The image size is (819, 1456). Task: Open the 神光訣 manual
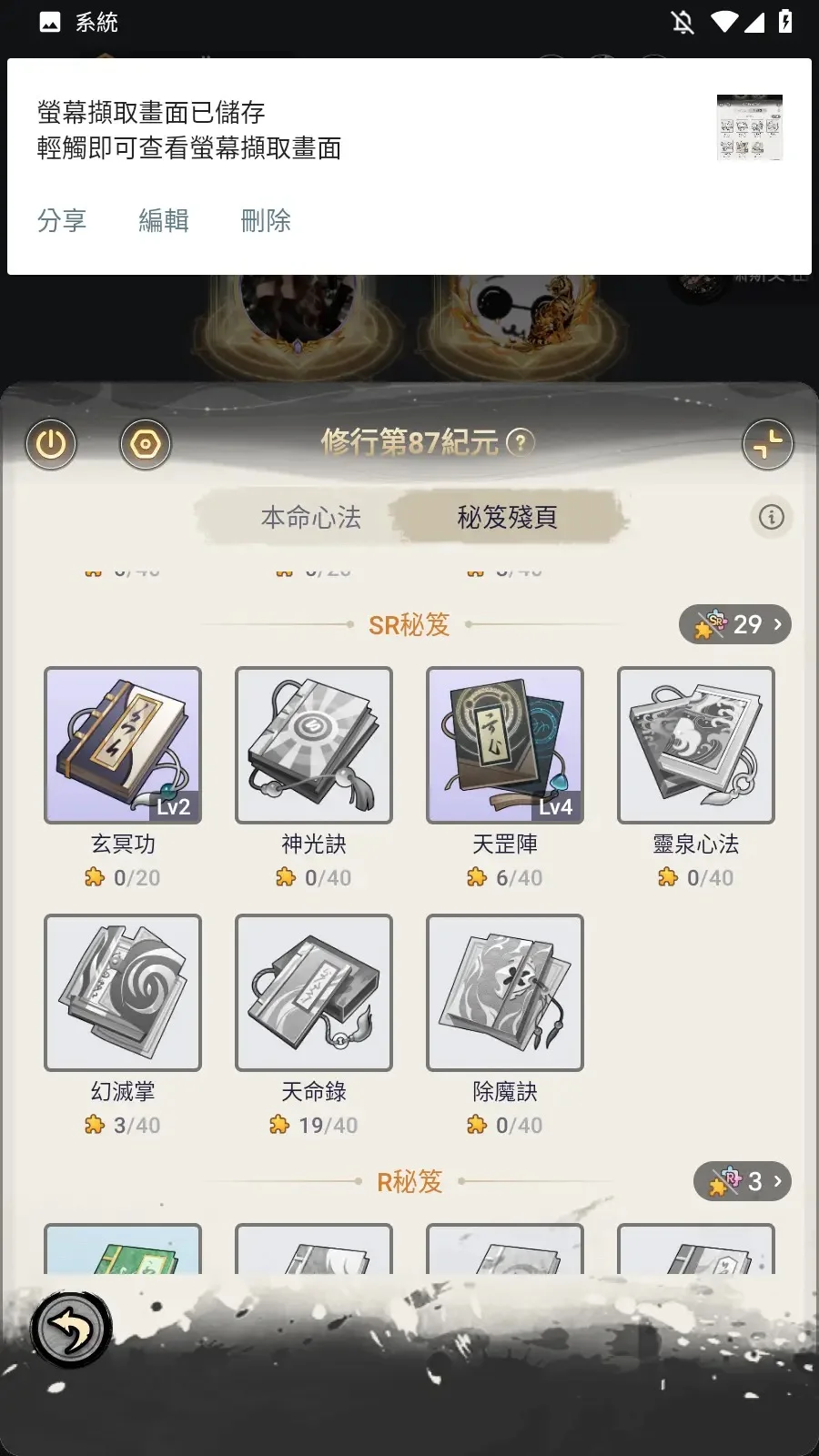click(x=314, y=745)
